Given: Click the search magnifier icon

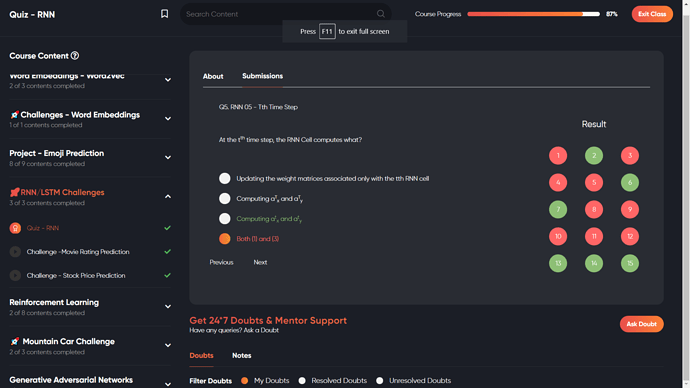Looking at the screenshot, I should (381, 14).
